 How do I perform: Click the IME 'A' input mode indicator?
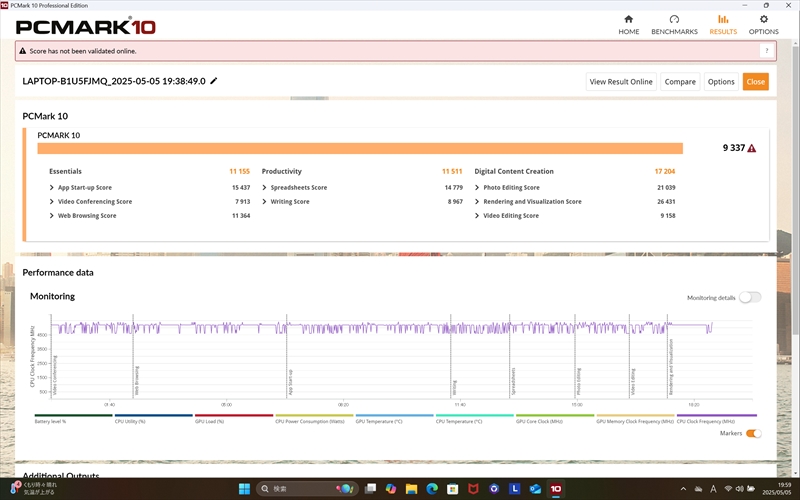[713, 489]
